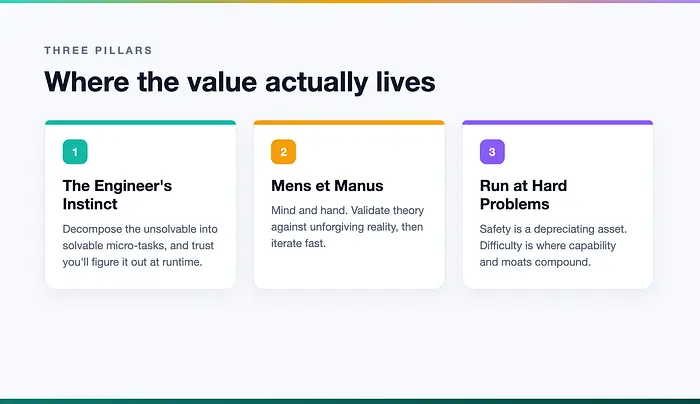The image size is (700, 404).
Task: Click the THREE PILLARS label
Action: [98, 50]
